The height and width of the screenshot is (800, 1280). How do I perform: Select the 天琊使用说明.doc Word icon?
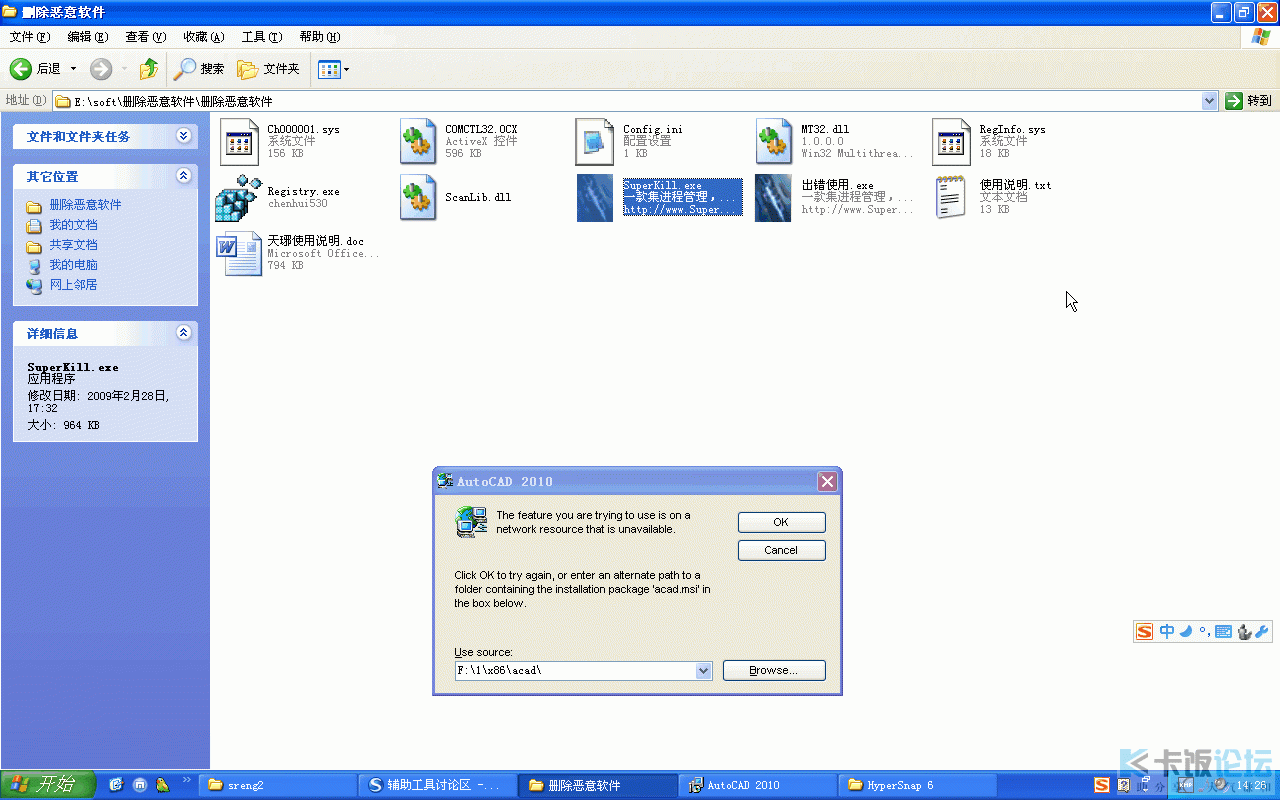240,254
